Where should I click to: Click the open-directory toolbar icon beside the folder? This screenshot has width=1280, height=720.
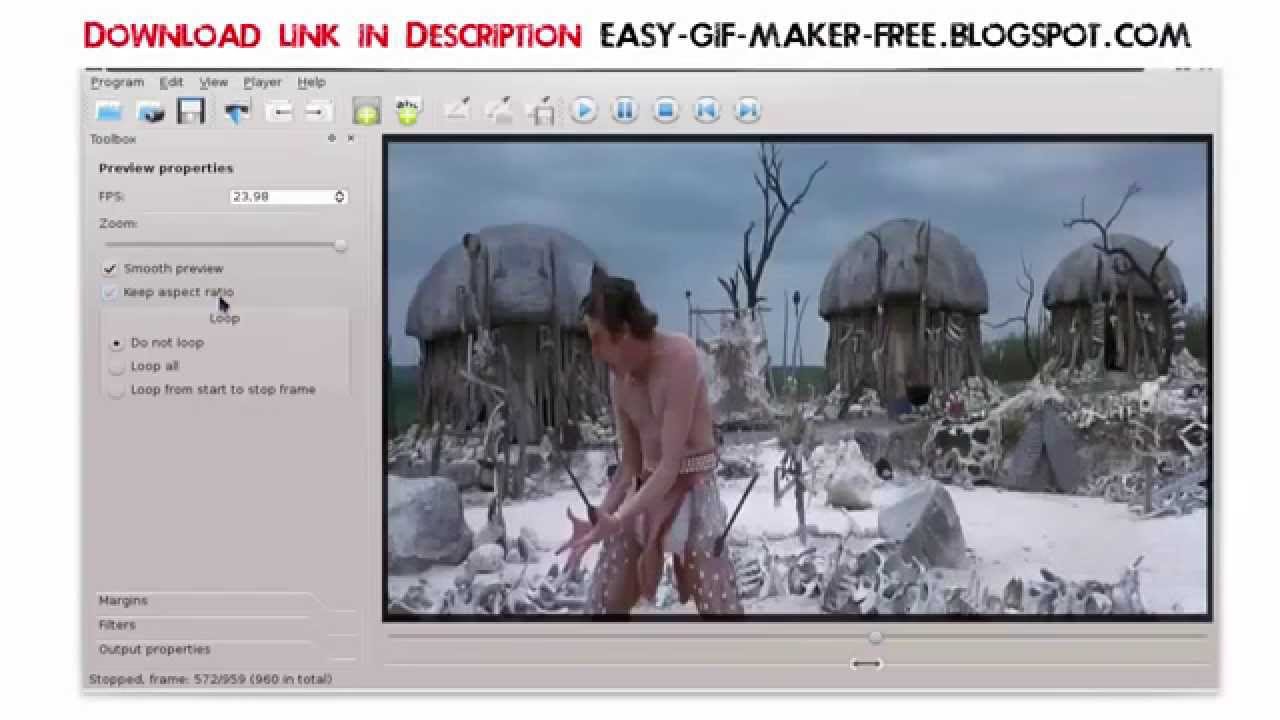(x=150, y=111)
